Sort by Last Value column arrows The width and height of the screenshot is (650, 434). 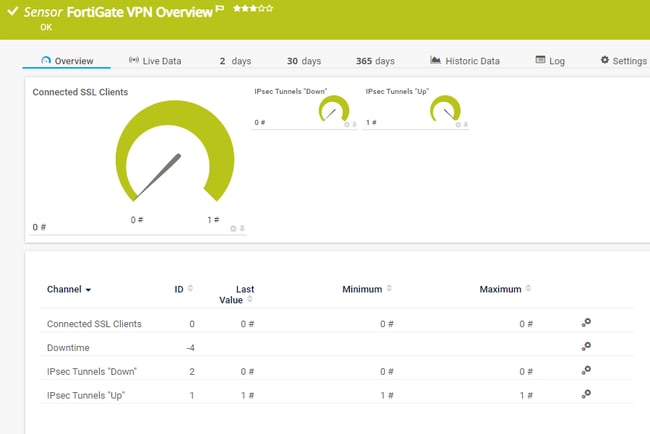pyautogui.click(x=250, y=299)
